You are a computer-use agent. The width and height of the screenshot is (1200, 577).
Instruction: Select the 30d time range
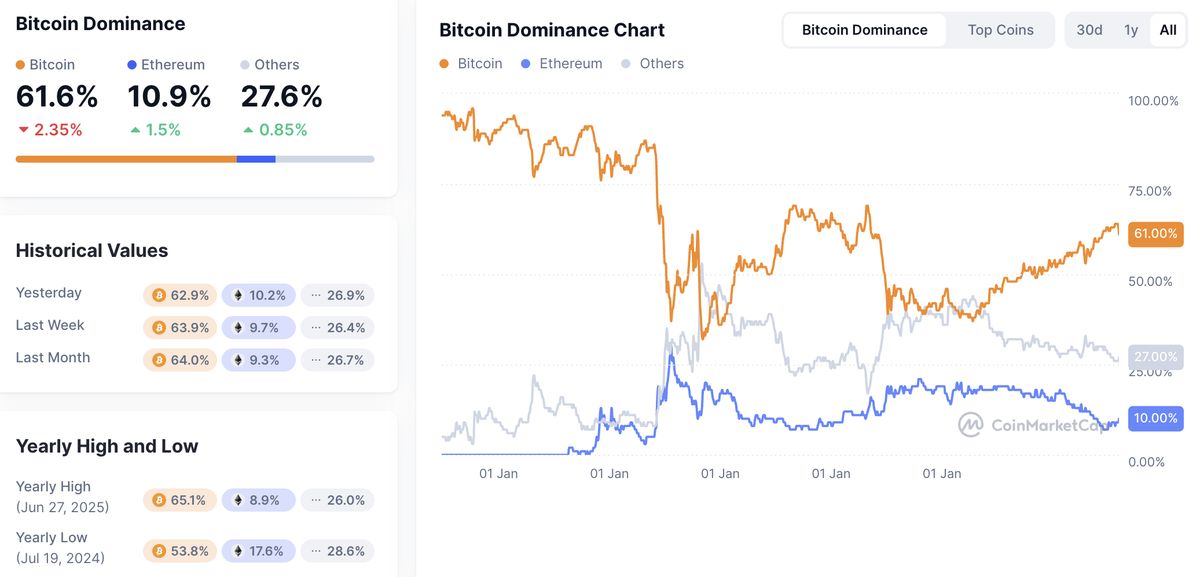[x=1089, y=30]
